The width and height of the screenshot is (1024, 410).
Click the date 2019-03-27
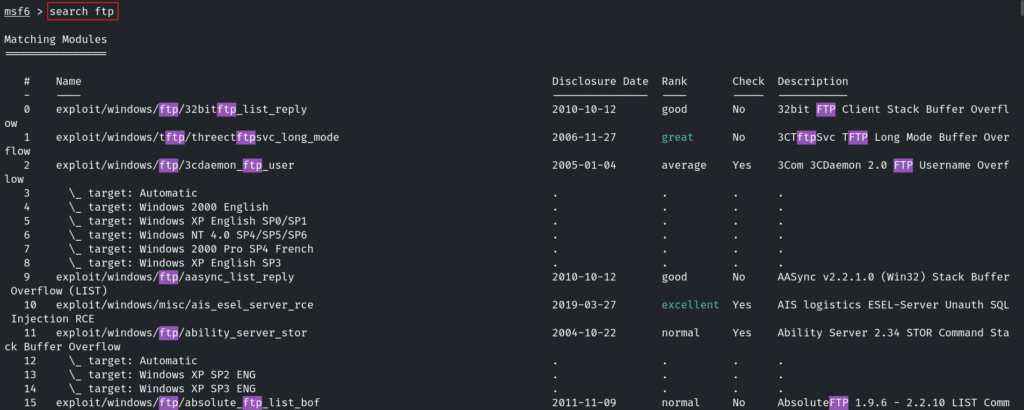coord(584,305)
